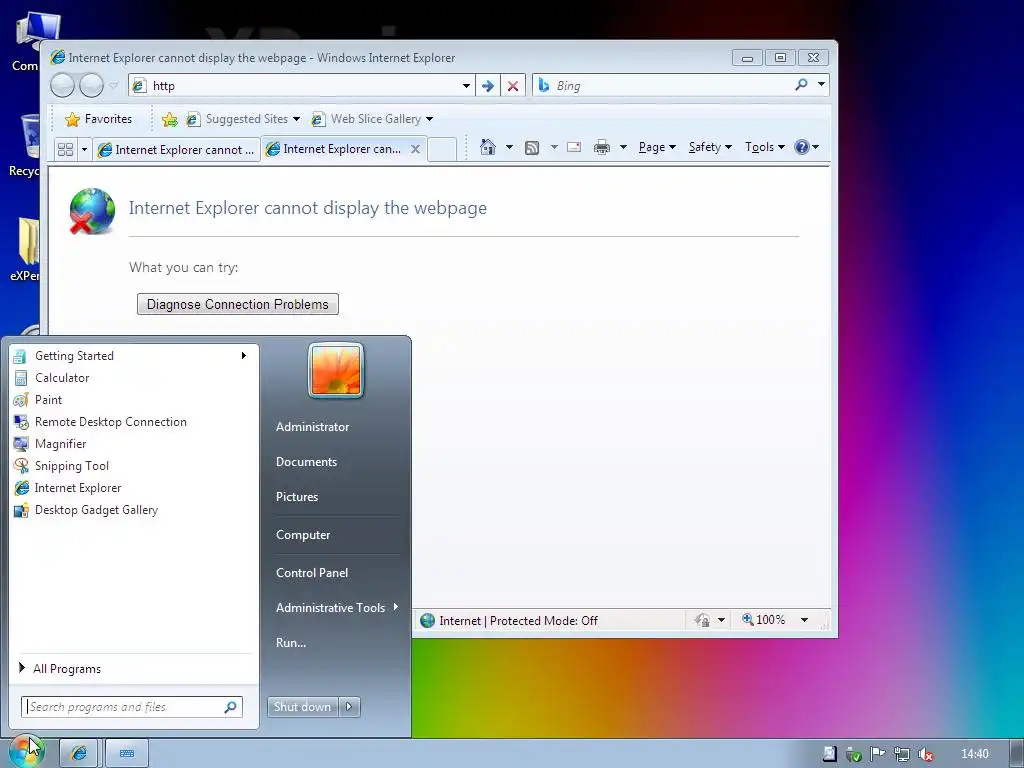Click the Start orb on taskbar
Image resolution: width=1024 pixels, height=768 pixels.
pos(25,752)
